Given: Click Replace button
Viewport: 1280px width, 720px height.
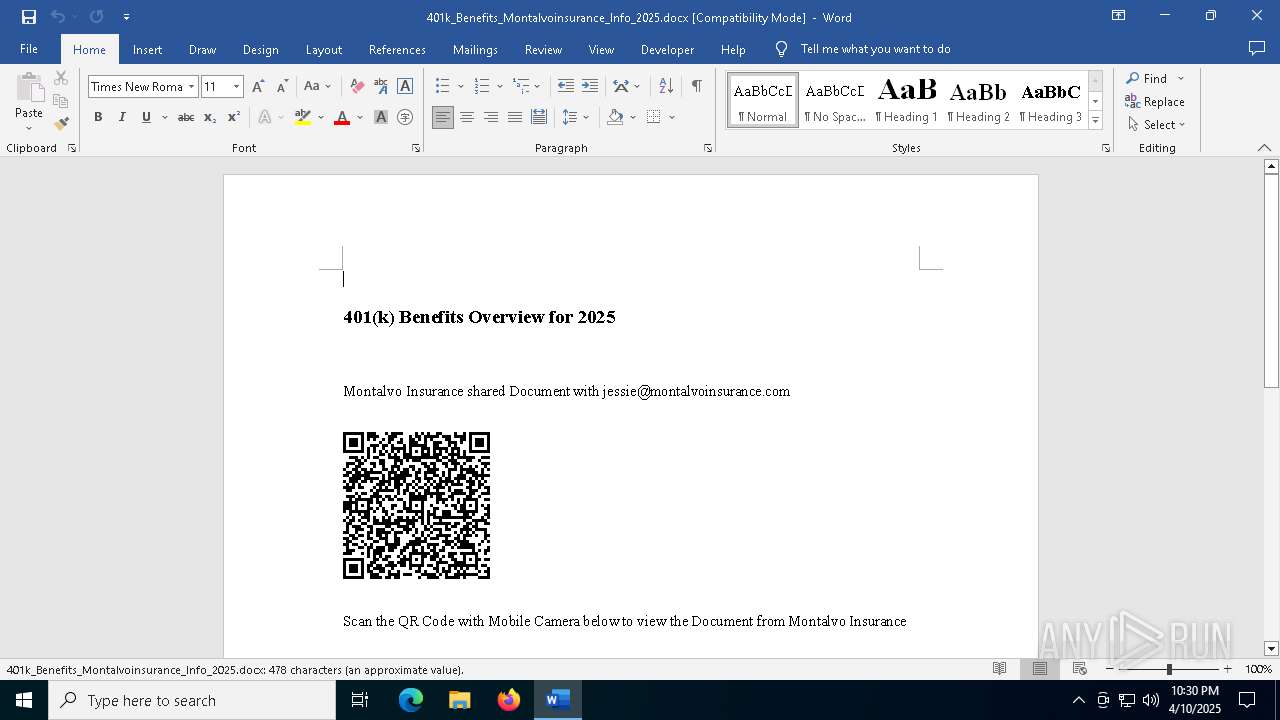Looking at the screenshot, I should click(x=1155, y=101).
